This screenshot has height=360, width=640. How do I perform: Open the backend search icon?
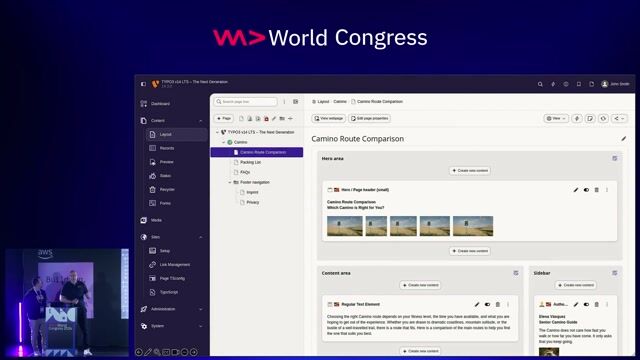point(540,84)
